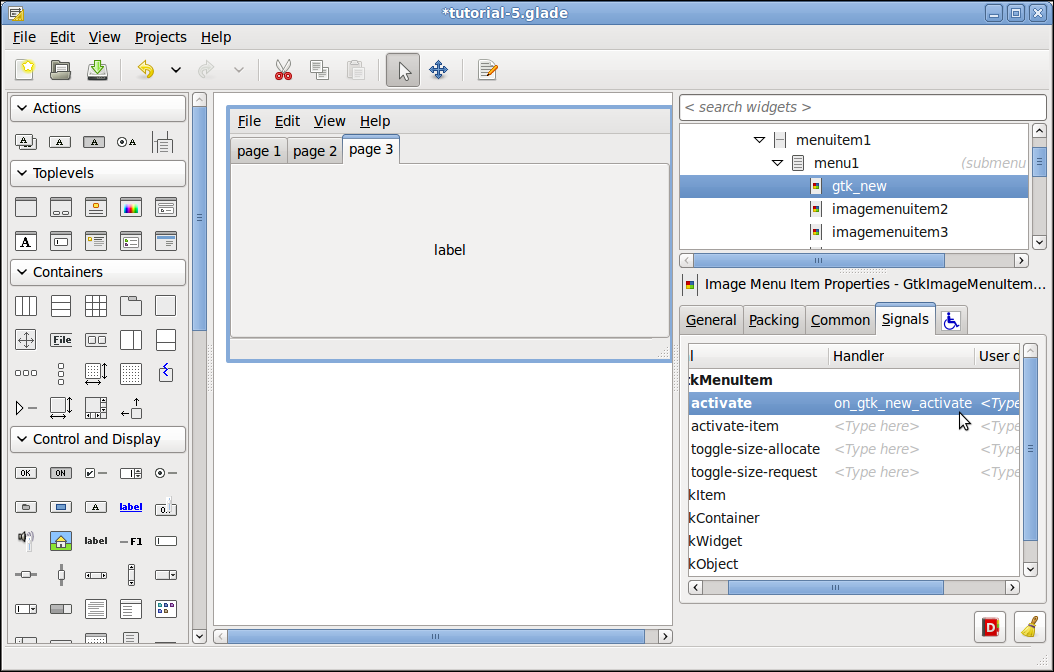1054x672 pixels.
Task: Choose the Accel Label F1 icon
Action: pyautogui.click(x=130, y=541)
